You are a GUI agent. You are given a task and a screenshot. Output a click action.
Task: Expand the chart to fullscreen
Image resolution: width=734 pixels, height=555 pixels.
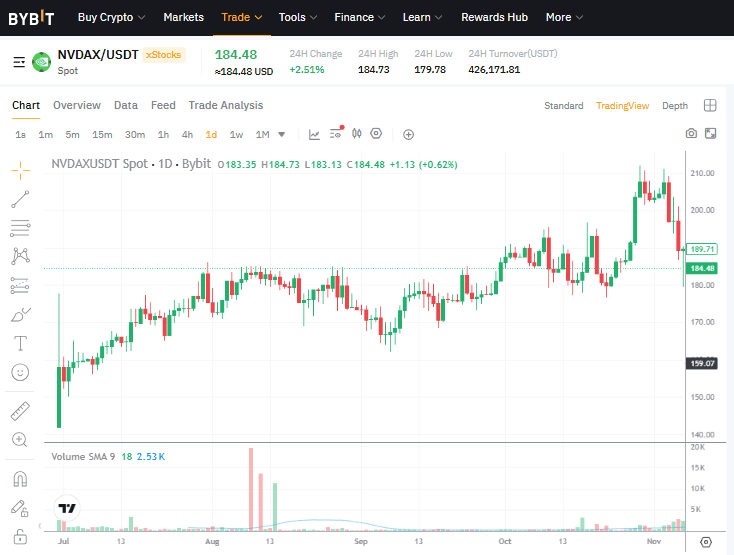pos(711,133)
